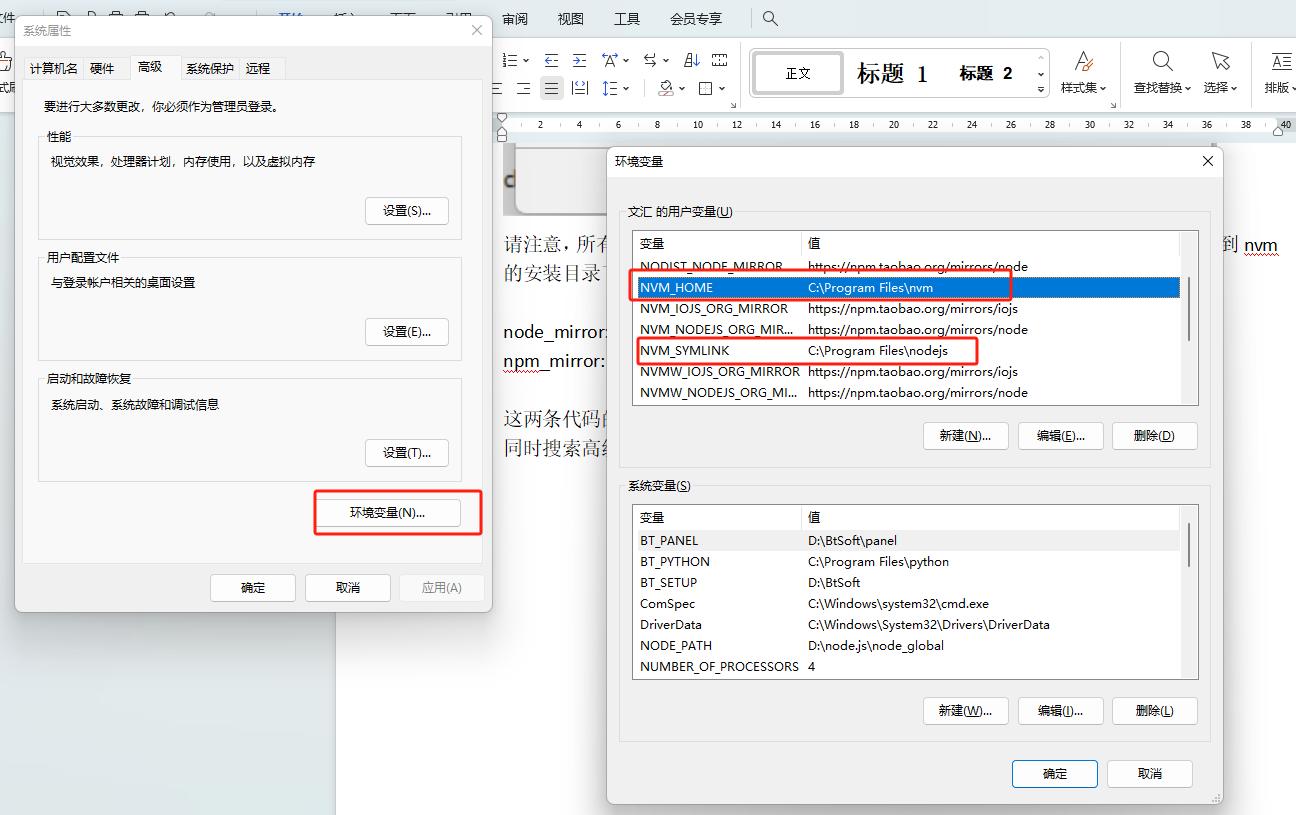Click startup and recovery 设置(T)... button
The width and height of the screenshot is (1296, 815).
click(x=406, y=452)
